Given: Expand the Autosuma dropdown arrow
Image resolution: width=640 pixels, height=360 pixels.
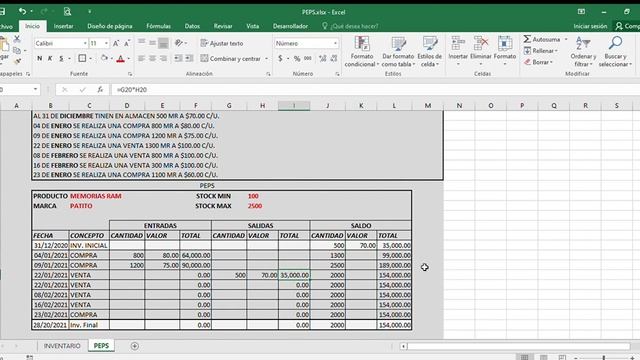Looking at the screenshot, I should pyautogui.click(x=566, y=39).
